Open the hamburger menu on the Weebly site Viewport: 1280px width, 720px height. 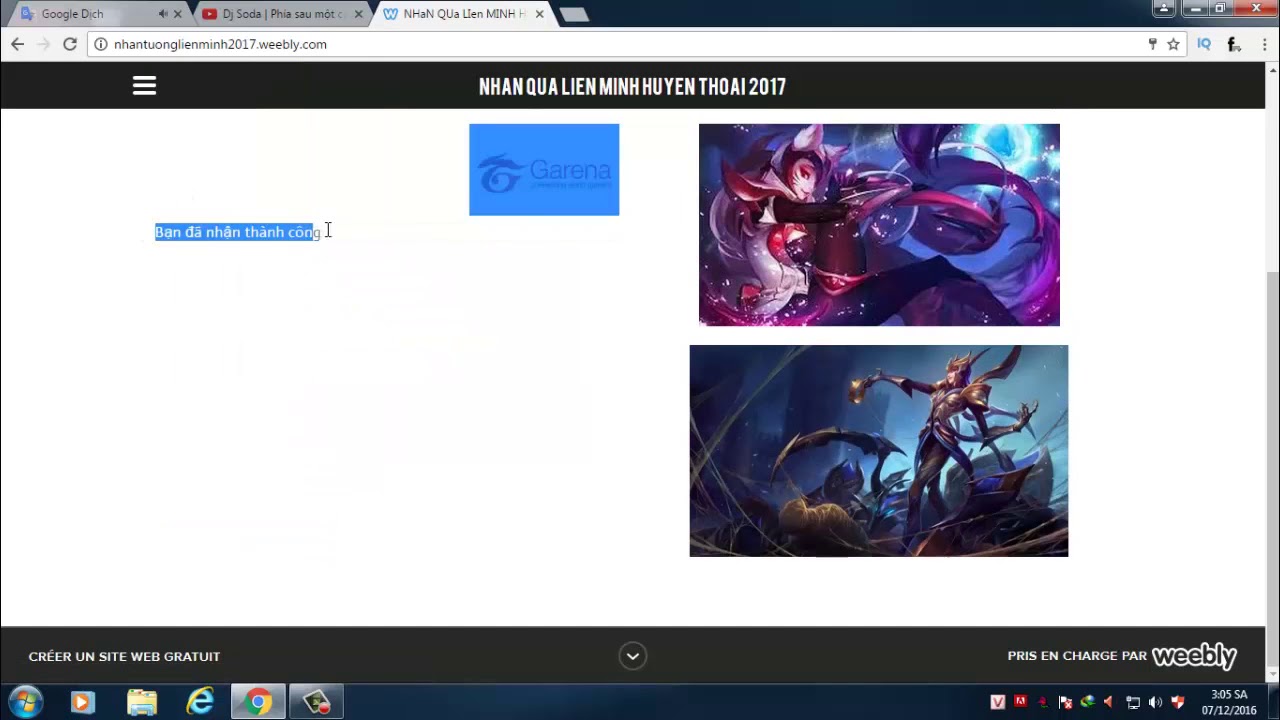pos(144,86)
